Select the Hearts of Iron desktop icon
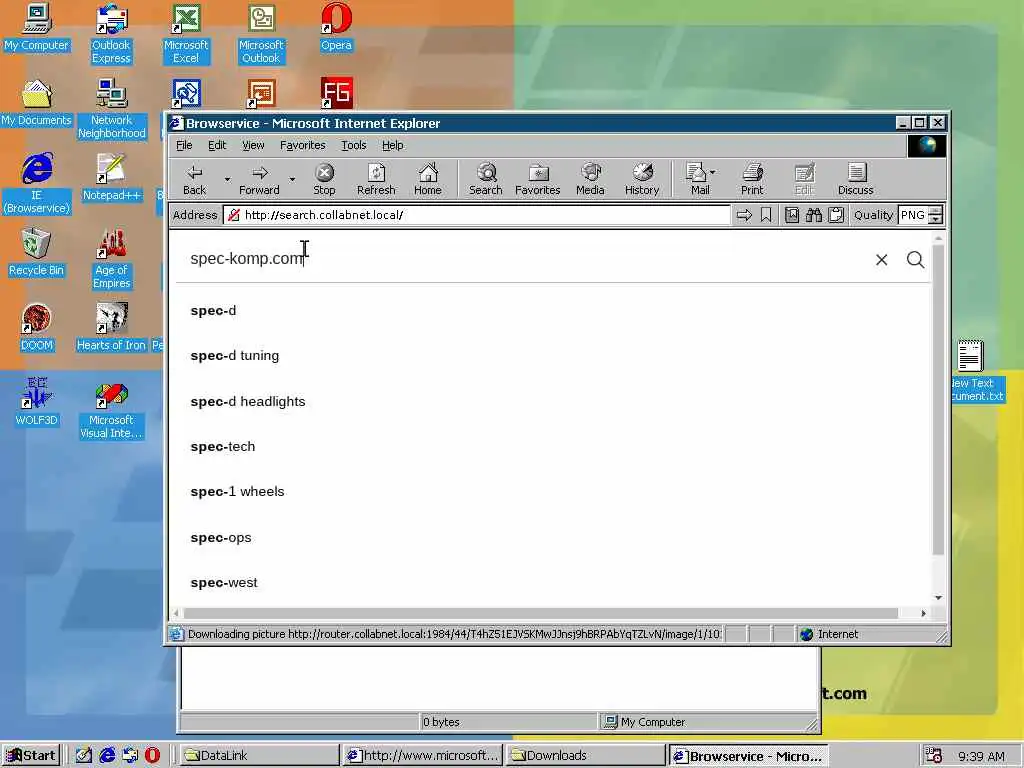 [x=111, y=328]
